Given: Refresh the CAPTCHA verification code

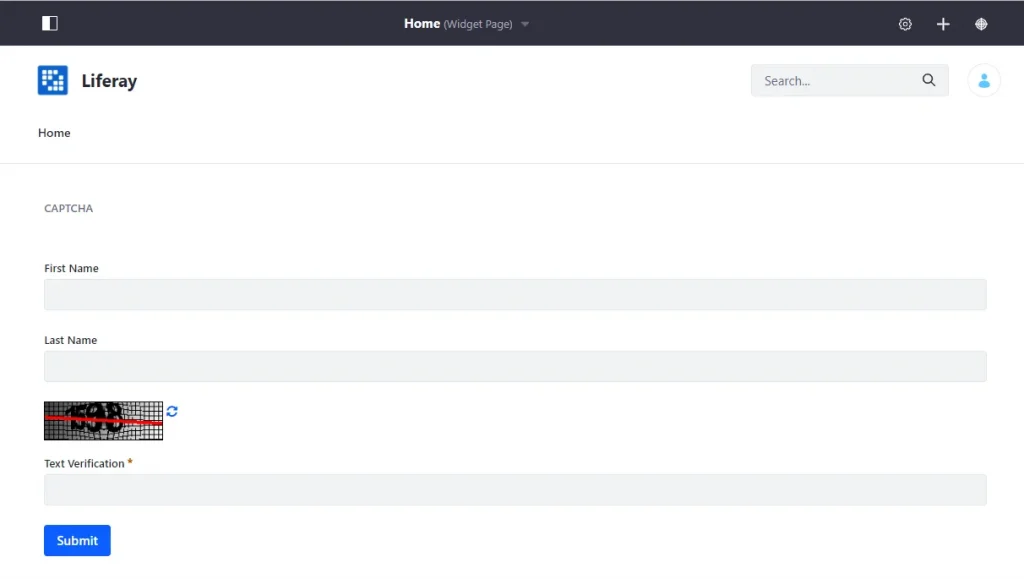Looking at the screenshot, I should pos(172,411).
